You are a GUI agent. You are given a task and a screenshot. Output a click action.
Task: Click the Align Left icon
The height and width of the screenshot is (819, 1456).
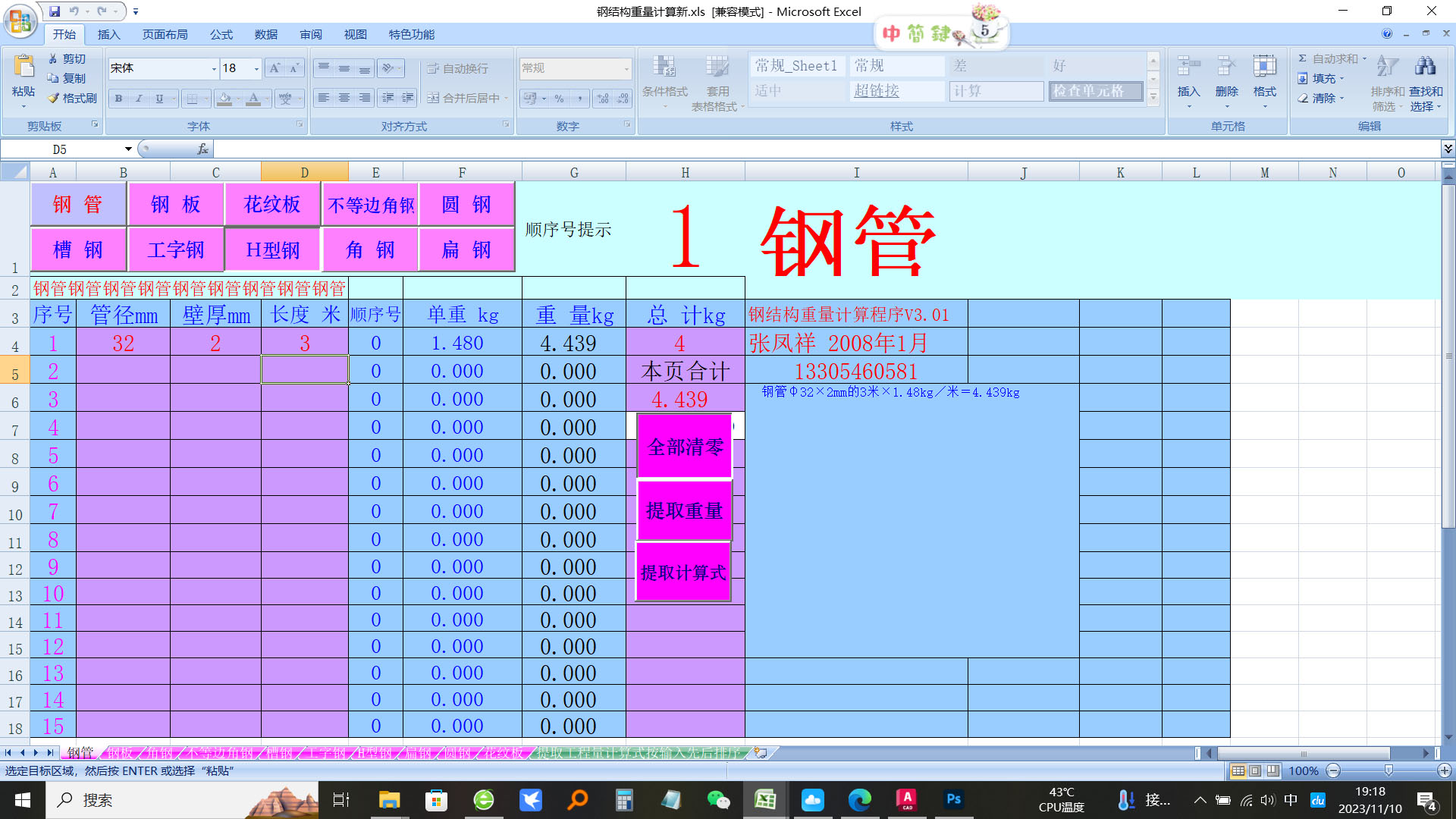click(x=324, y=98)
